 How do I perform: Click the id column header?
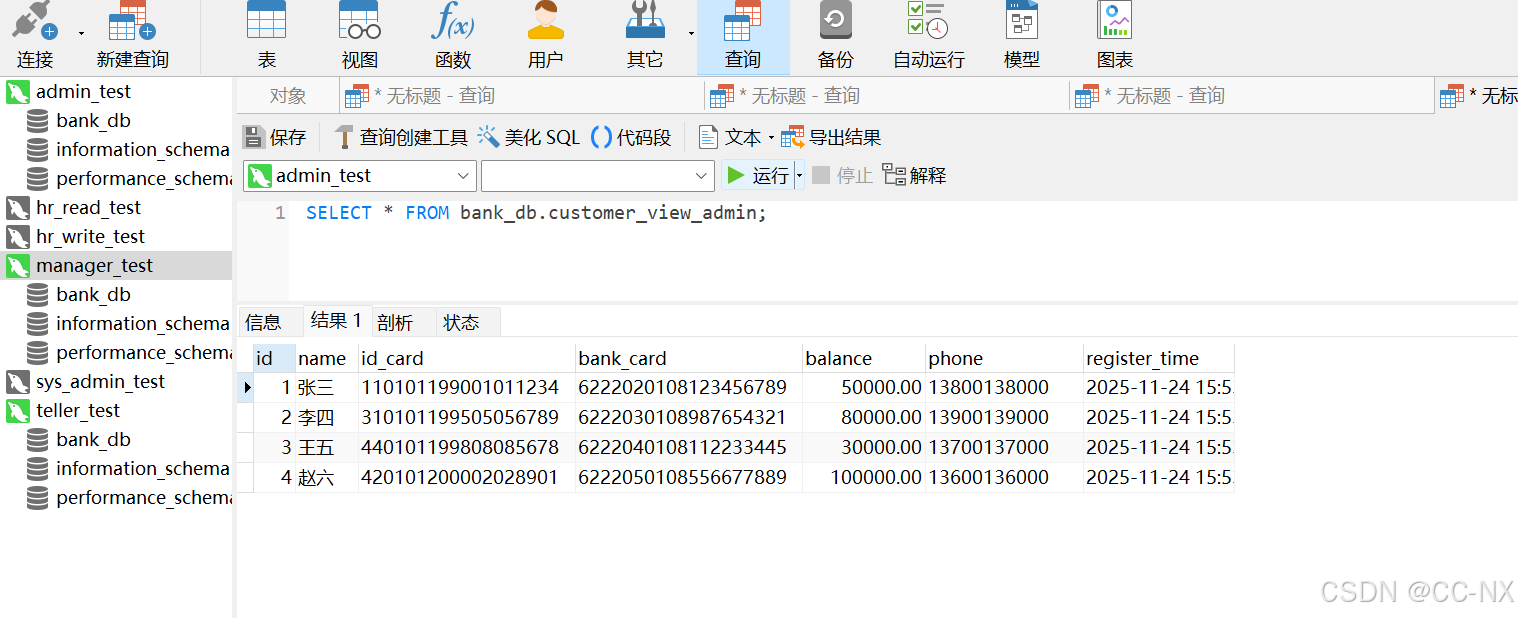click(275, 358)
